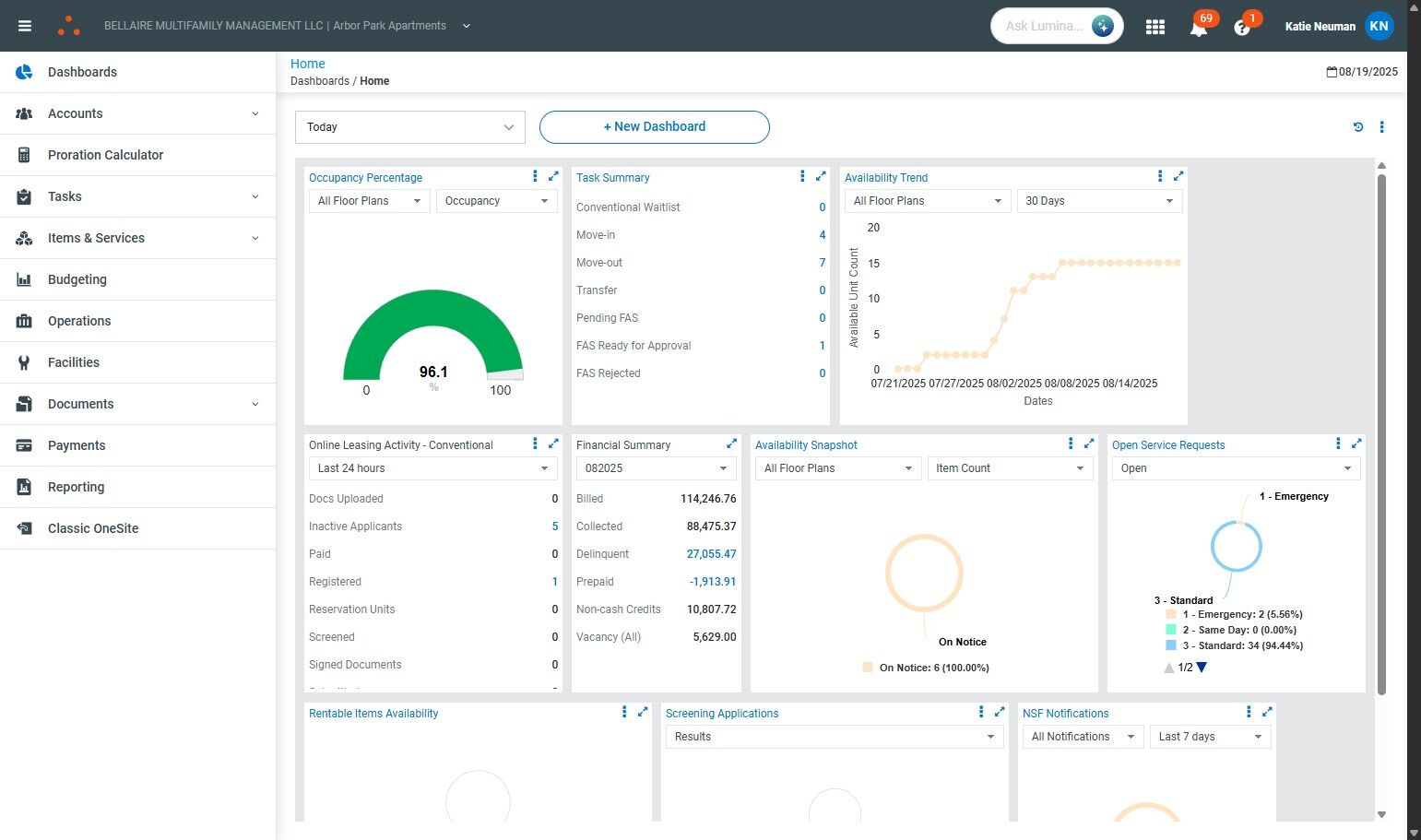Refresh the dashboard using the reset icon
Viewport: 1421px width, 840px height.
point(1357,127)
